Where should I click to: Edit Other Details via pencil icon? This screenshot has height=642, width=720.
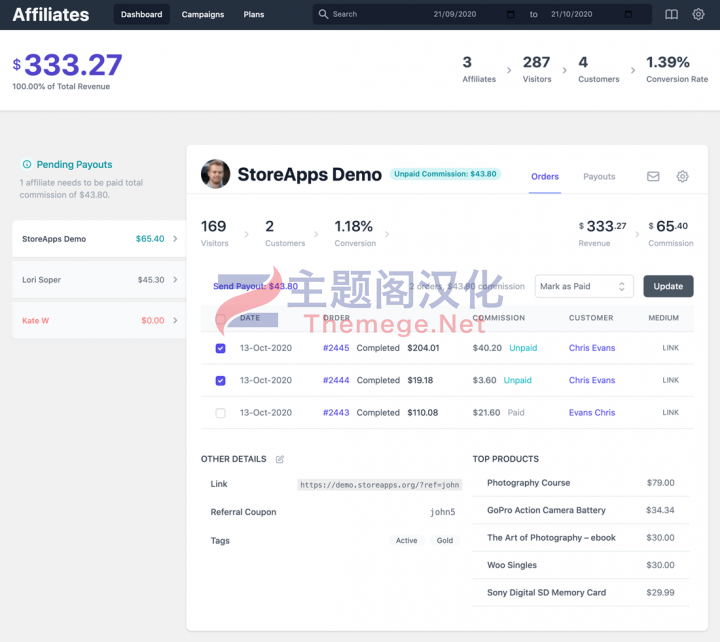280,459
